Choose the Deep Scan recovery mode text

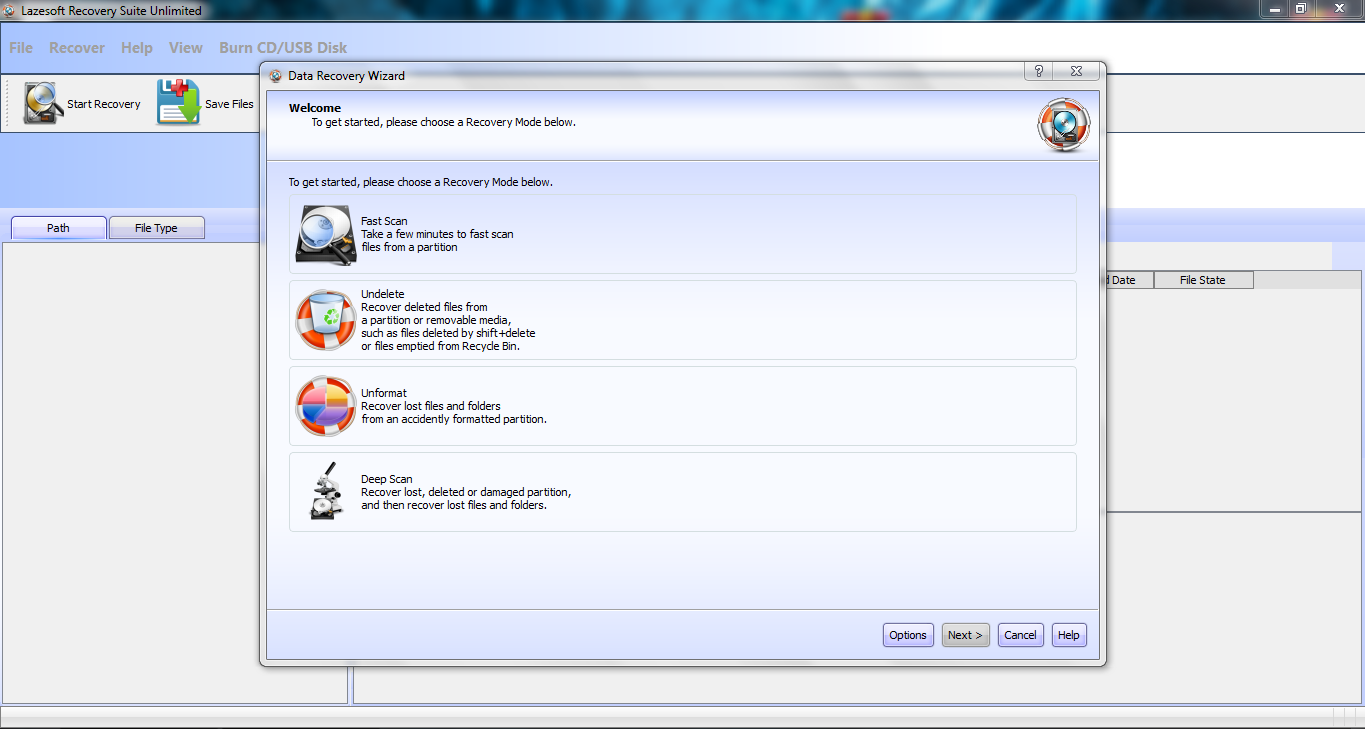[x=466, y=492]
